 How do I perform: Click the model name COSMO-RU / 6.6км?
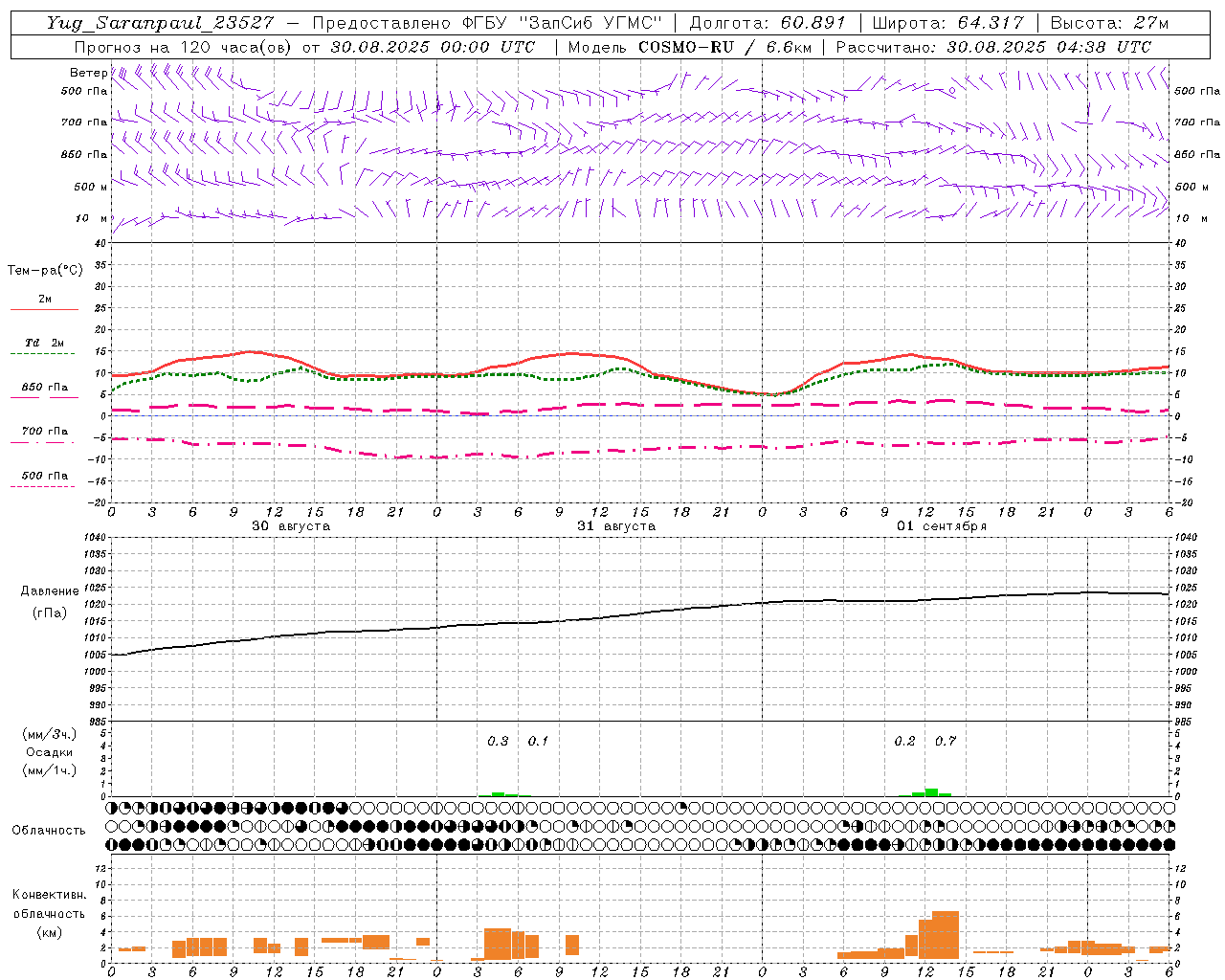[724, 47]
